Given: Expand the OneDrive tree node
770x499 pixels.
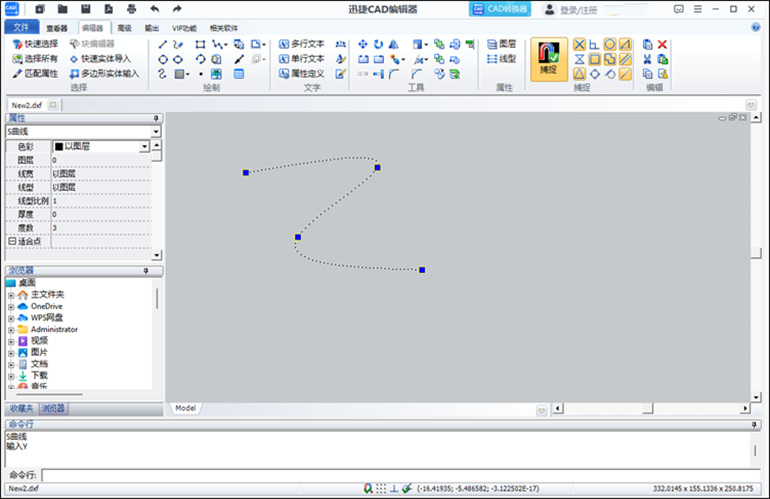Looking at the screenshot, I should pyautogui.click(x=11, y=306).
